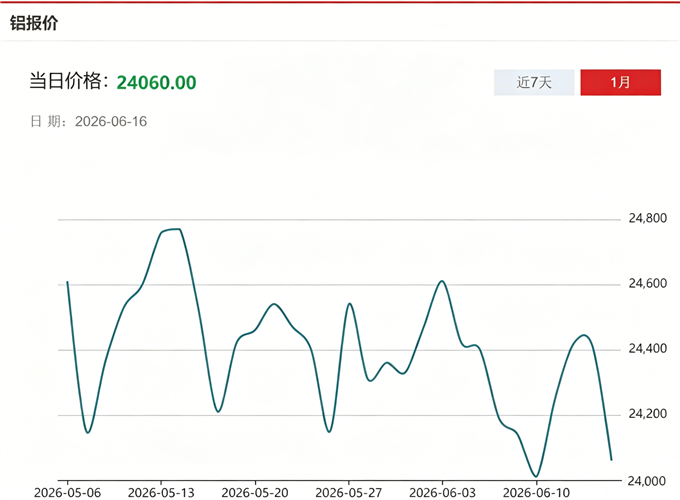680x500 pixels.
Task: Select the 2026-05-13 x-axis date label
Action: tap(161, 493)
